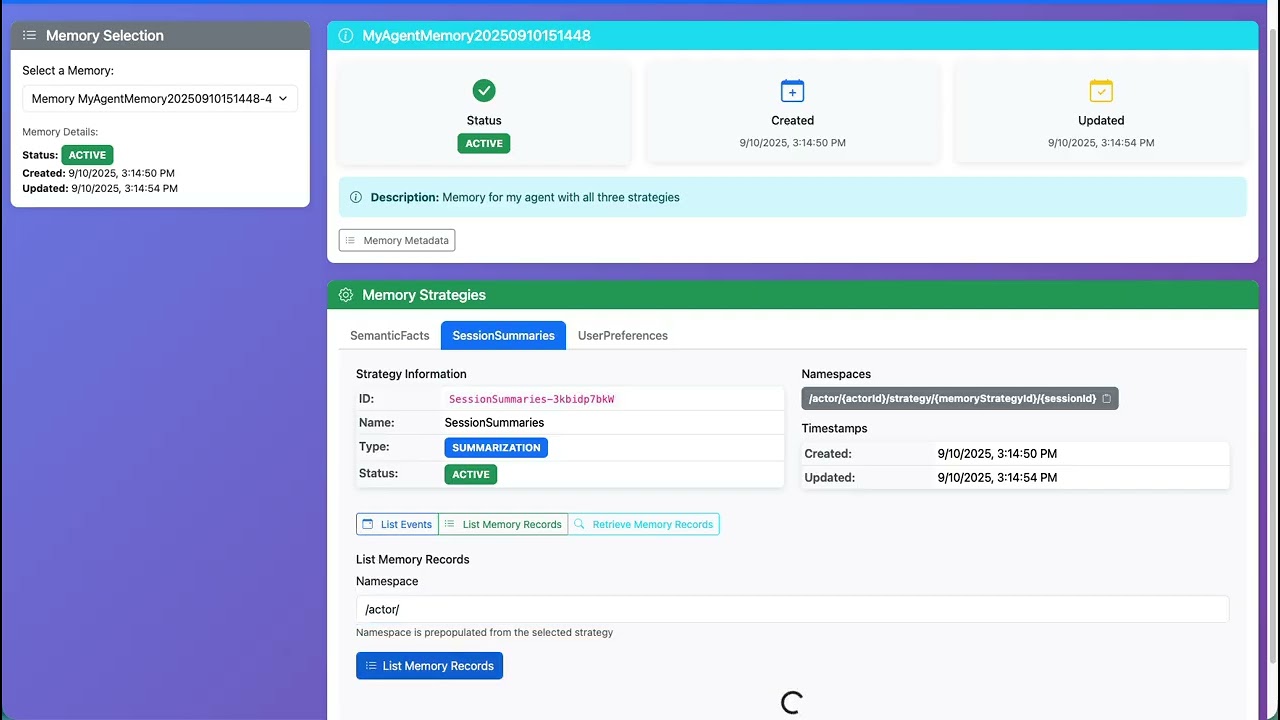Click the note 'Namespace is prepopulated from the selected strategy'

[484, 632]
